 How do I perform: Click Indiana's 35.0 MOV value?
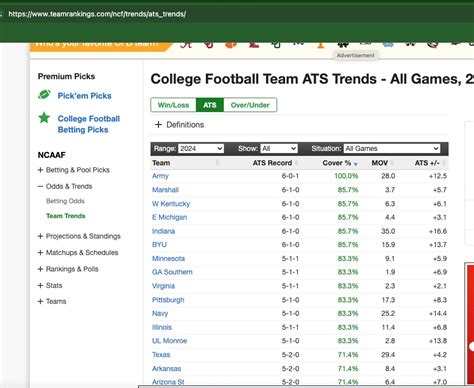tap(388, 231)
